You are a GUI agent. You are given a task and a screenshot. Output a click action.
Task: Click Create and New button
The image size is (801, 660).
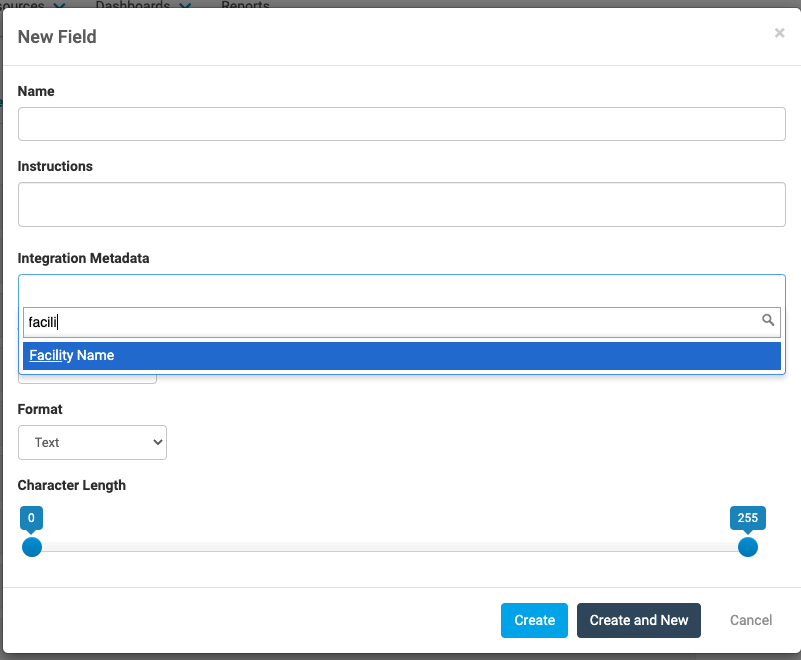639,620
